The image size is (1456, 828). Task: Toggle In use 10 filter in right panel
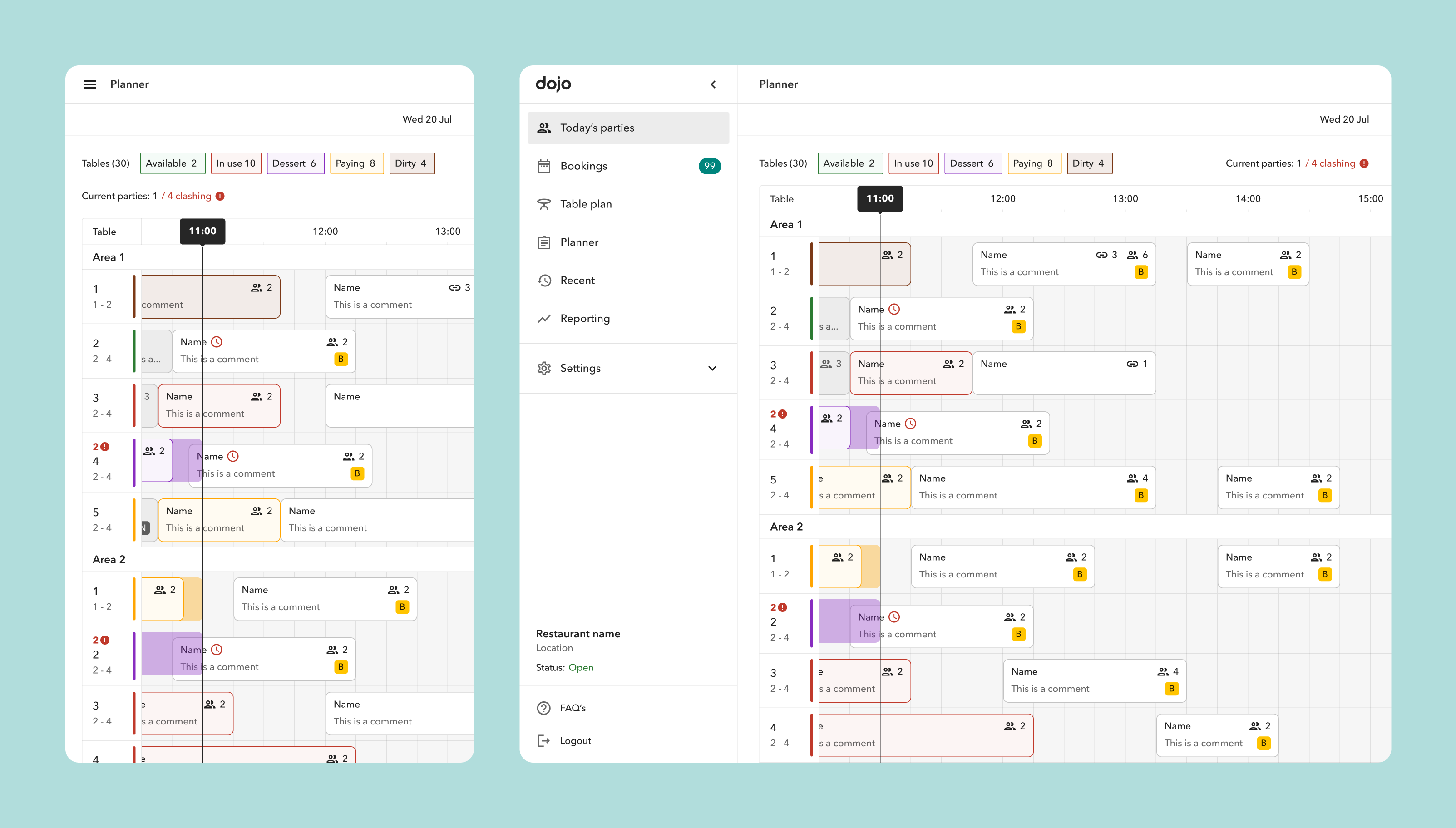pyautogui.click(x=913, y=163)
